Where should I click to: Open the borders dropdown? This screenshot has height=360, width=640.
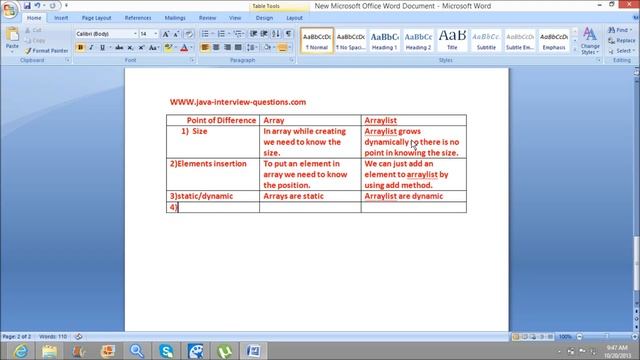pos(290,48)
